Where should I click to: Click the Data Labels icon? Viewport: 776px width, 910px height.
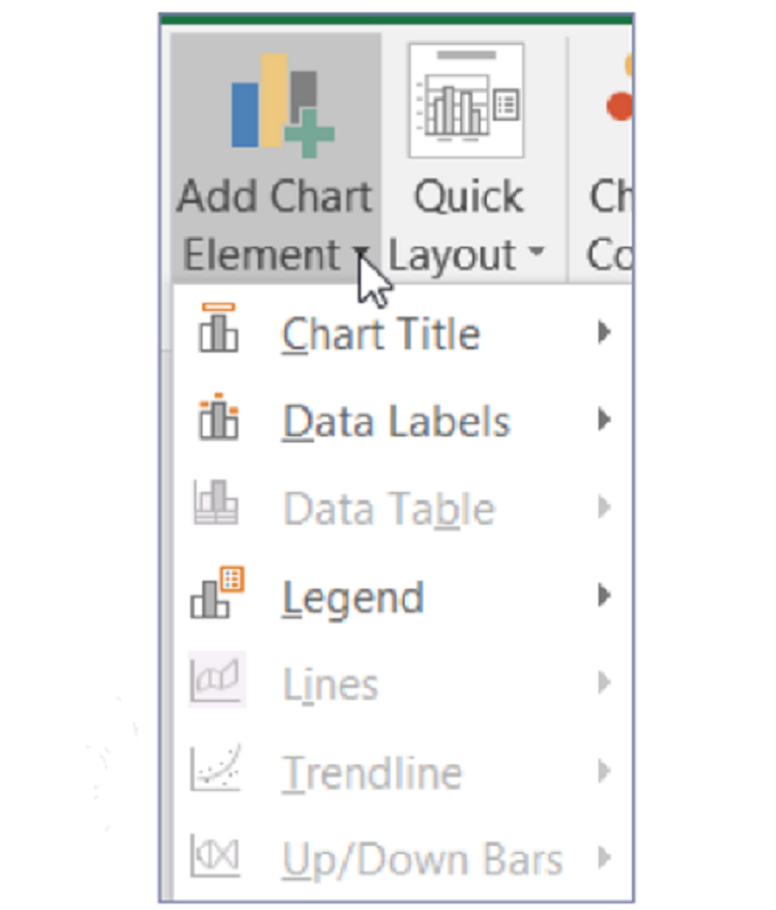pos(218,418)
